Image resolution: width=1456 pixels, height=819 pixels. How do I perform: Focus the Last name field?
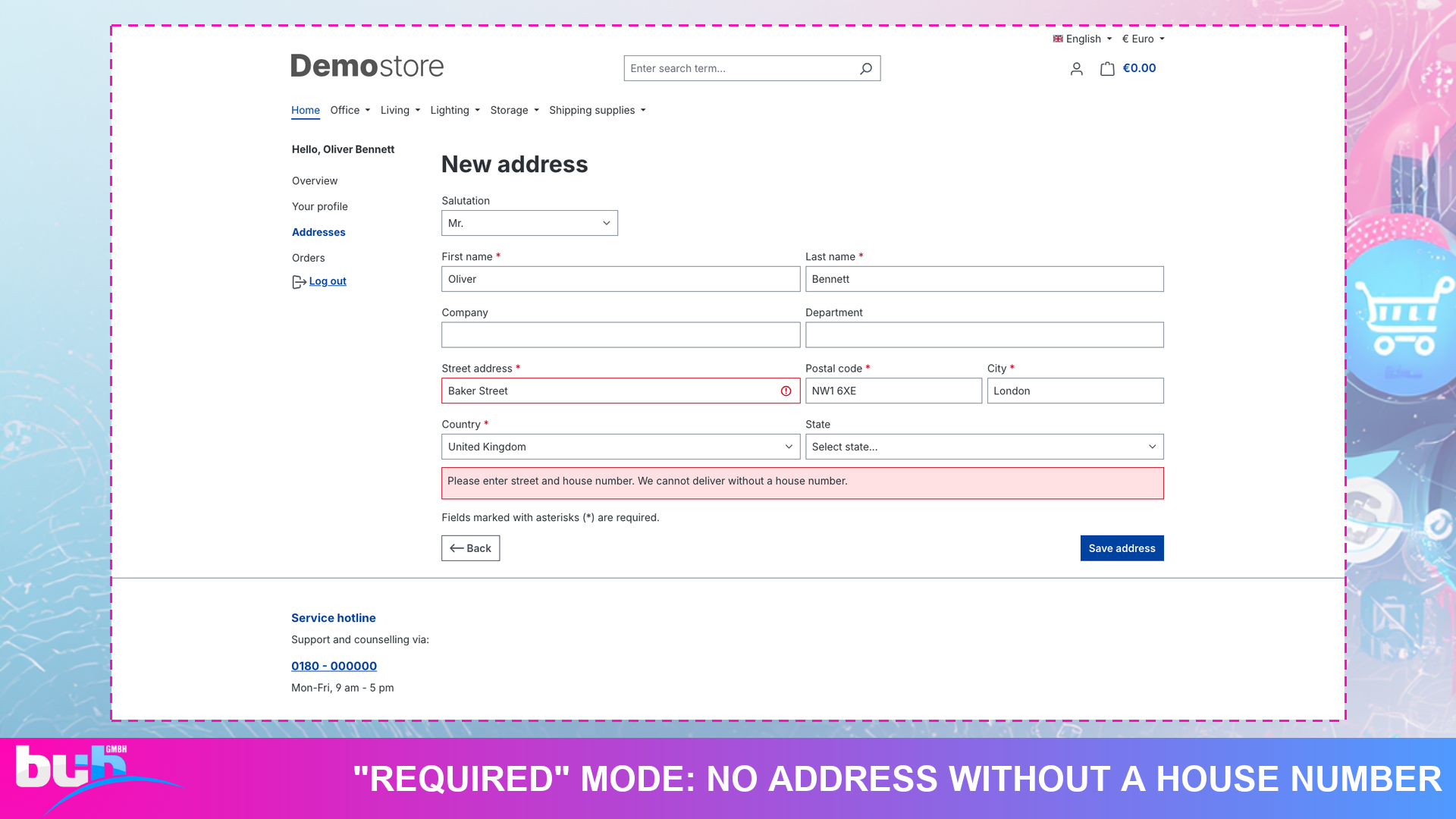984,279
